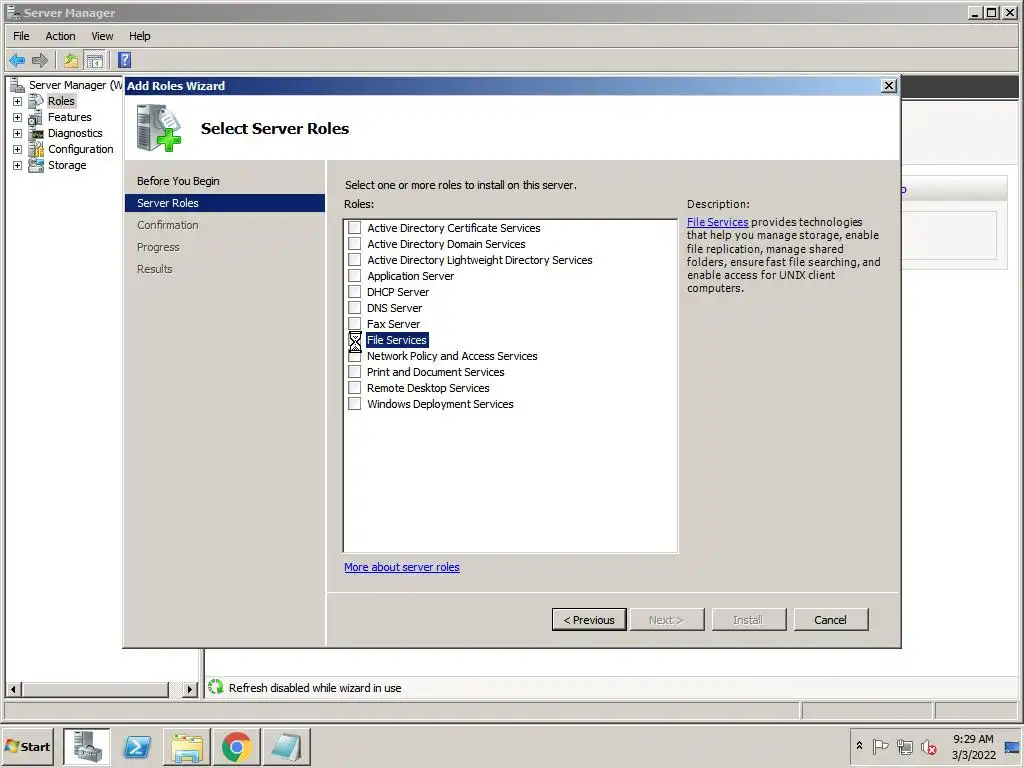Click right arrow of tree scrollbar
The image size is (1024, 768).
(x=189, y=688)
